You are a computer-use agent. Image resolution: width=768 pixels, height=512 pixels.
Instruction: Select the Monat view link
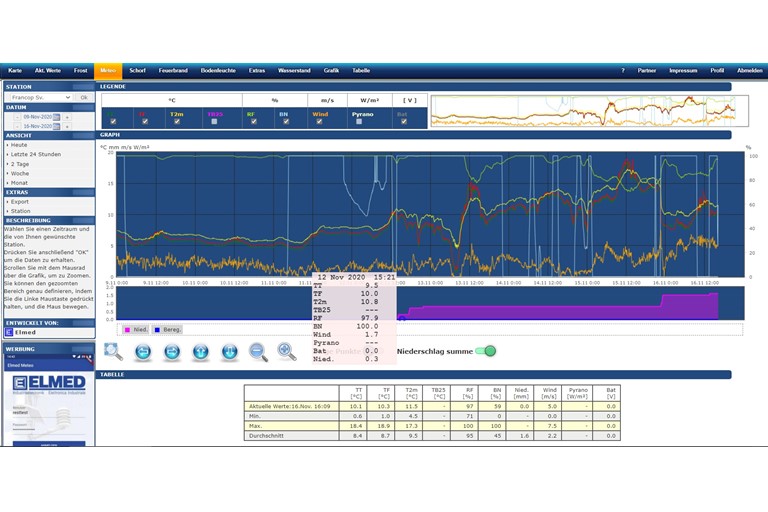(x=20, y=183)
